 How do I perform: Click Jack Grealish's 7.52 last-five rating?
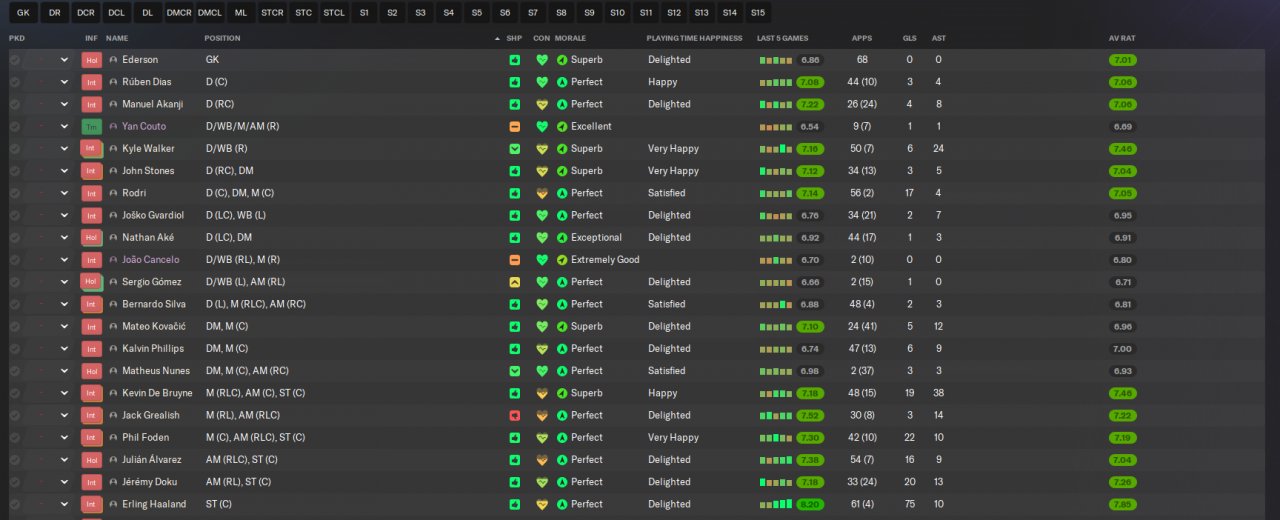tap(810, 416)
